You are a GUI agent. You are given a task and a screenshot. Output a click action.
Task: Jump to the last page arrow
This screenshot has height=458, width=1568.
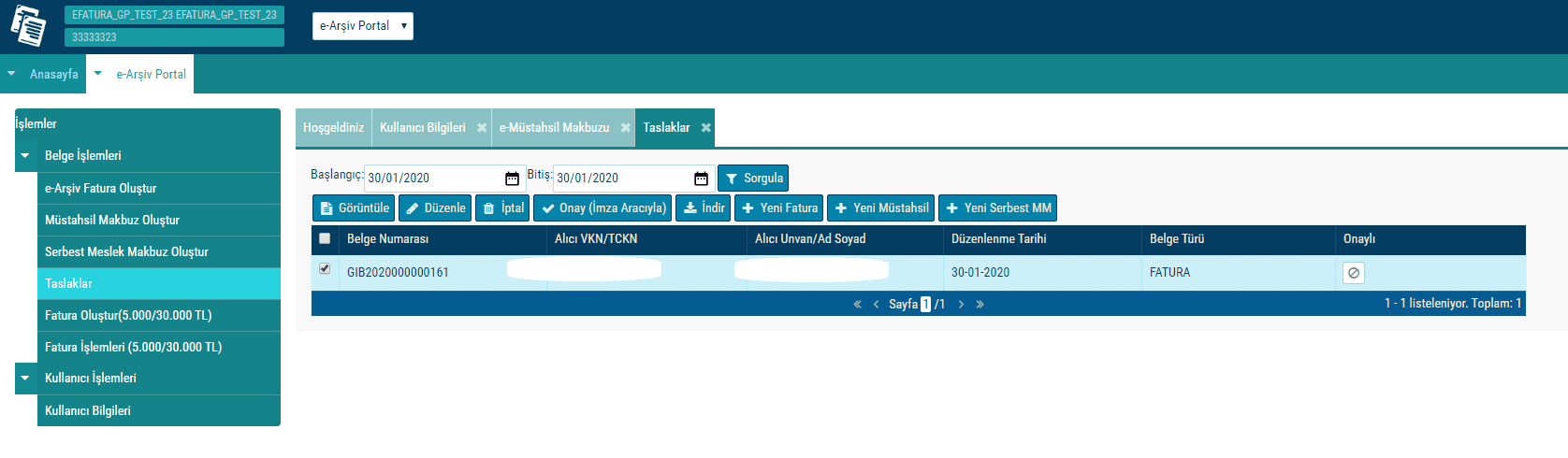[980, 305]
